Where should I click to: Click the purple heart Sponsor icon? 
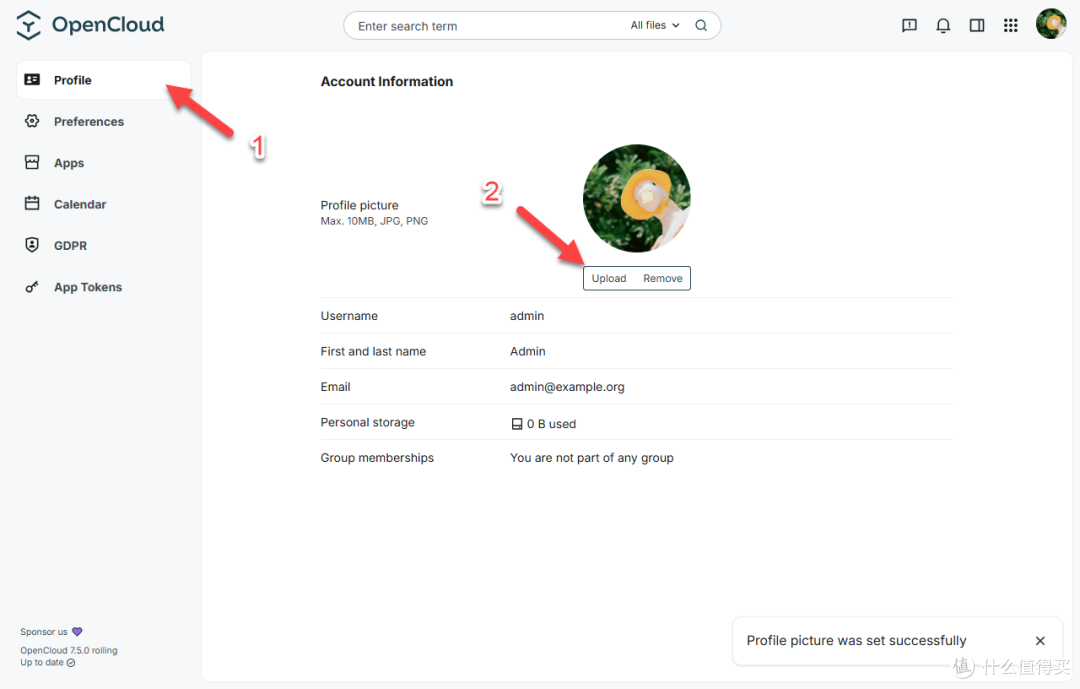pos(77,631)
